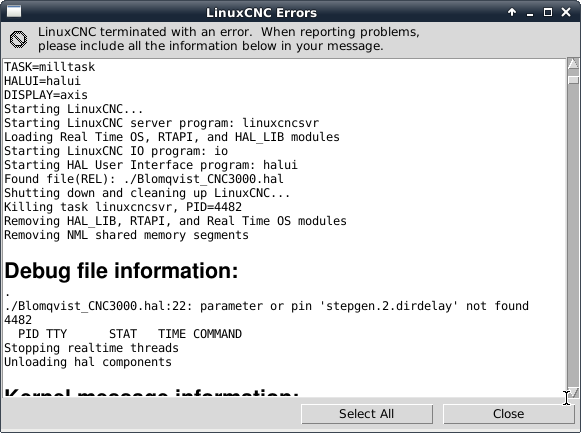
Task: Click the "Killing task linuxcncsvr, PID=4482" line
Action: click(123, 207)
